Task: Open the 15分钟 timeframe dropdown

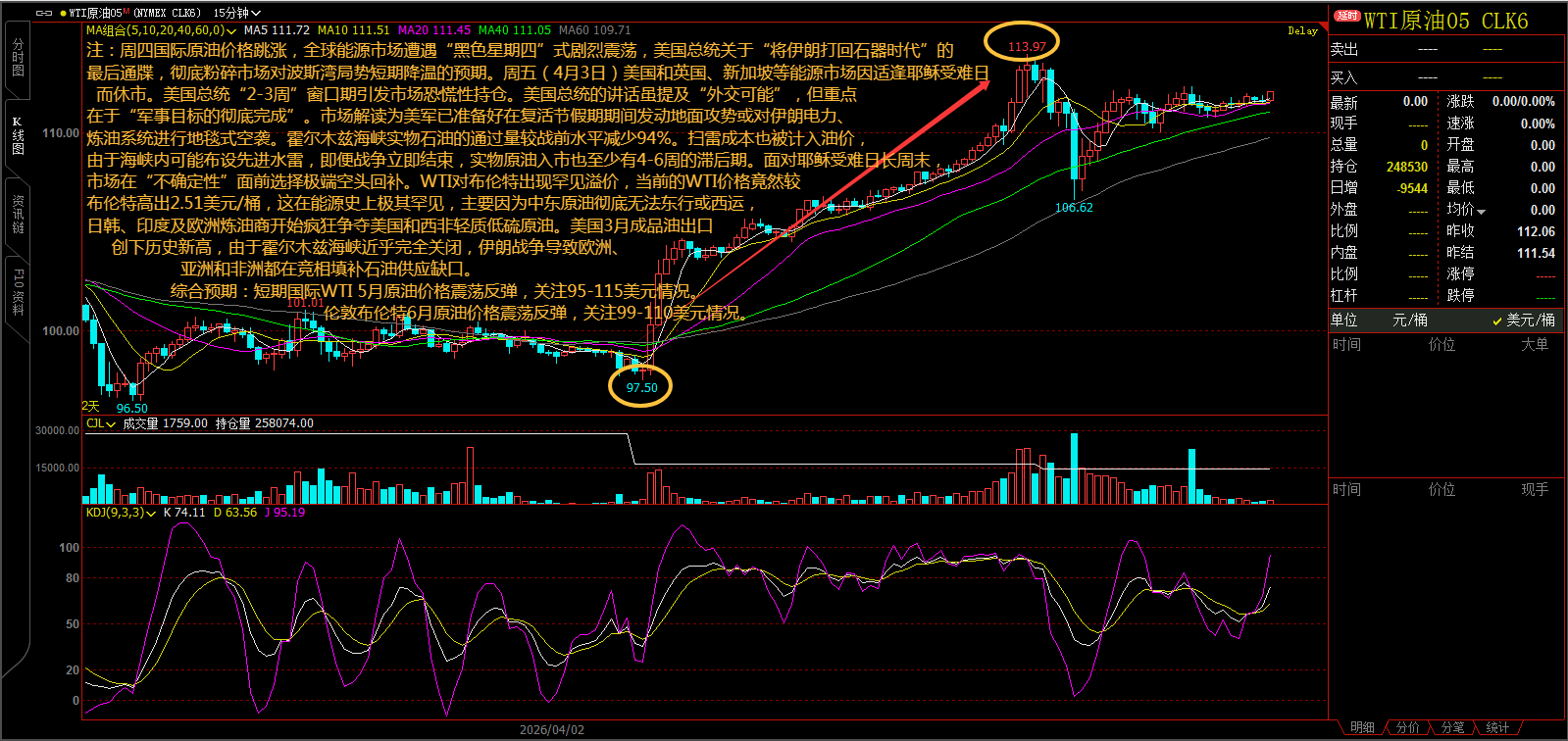Action: pos(237,13)
